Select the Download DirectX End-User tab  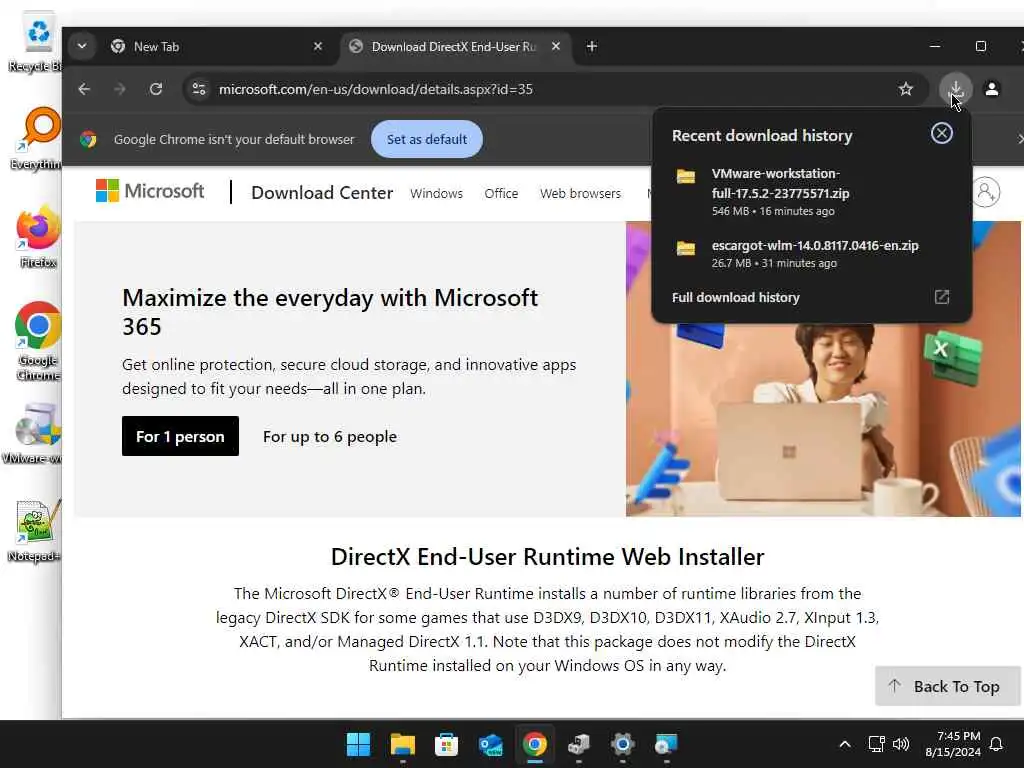455,46
